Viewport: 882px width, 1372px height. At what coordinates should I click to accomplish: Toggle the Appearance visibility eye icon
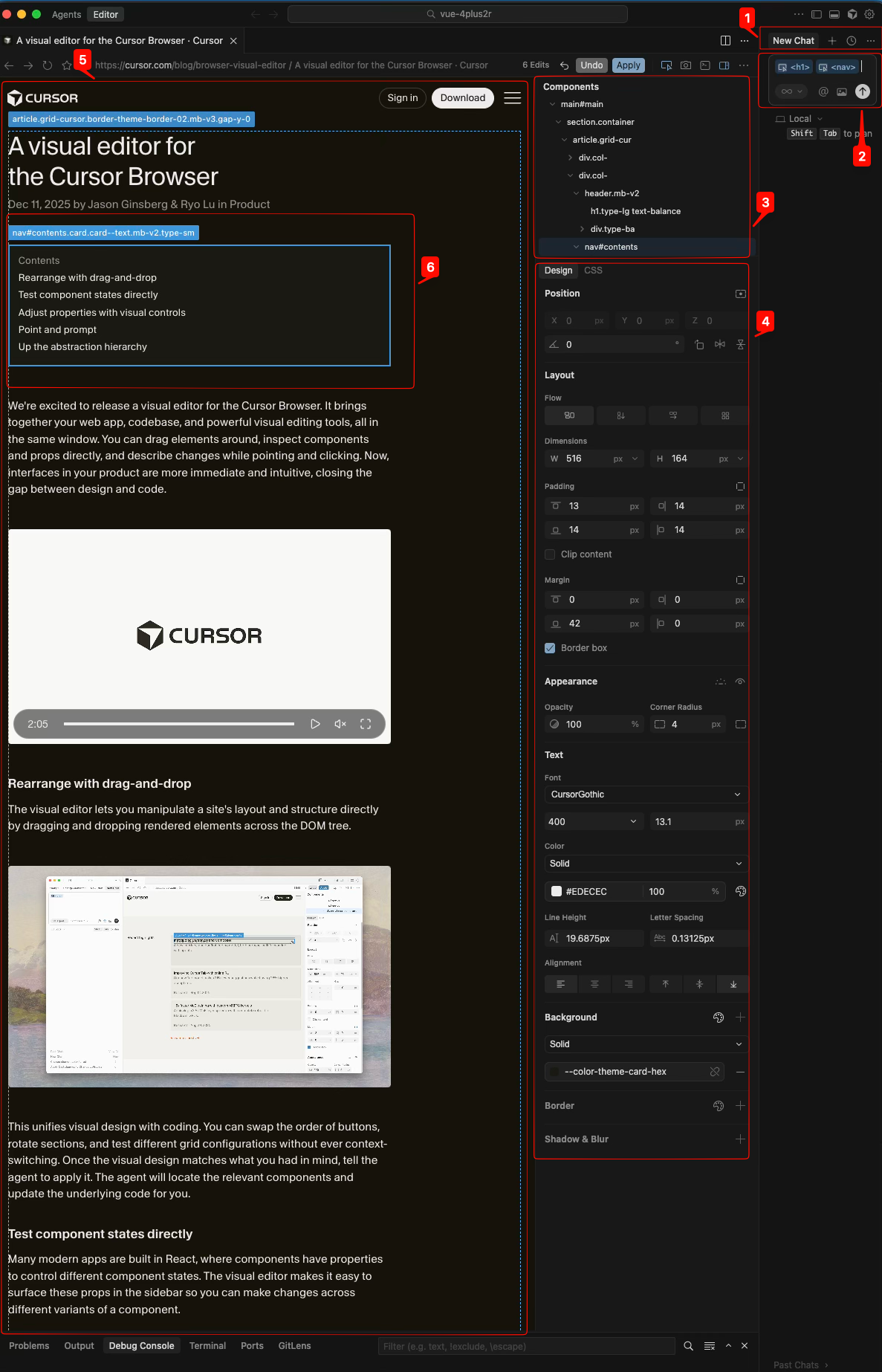[740, 682]
